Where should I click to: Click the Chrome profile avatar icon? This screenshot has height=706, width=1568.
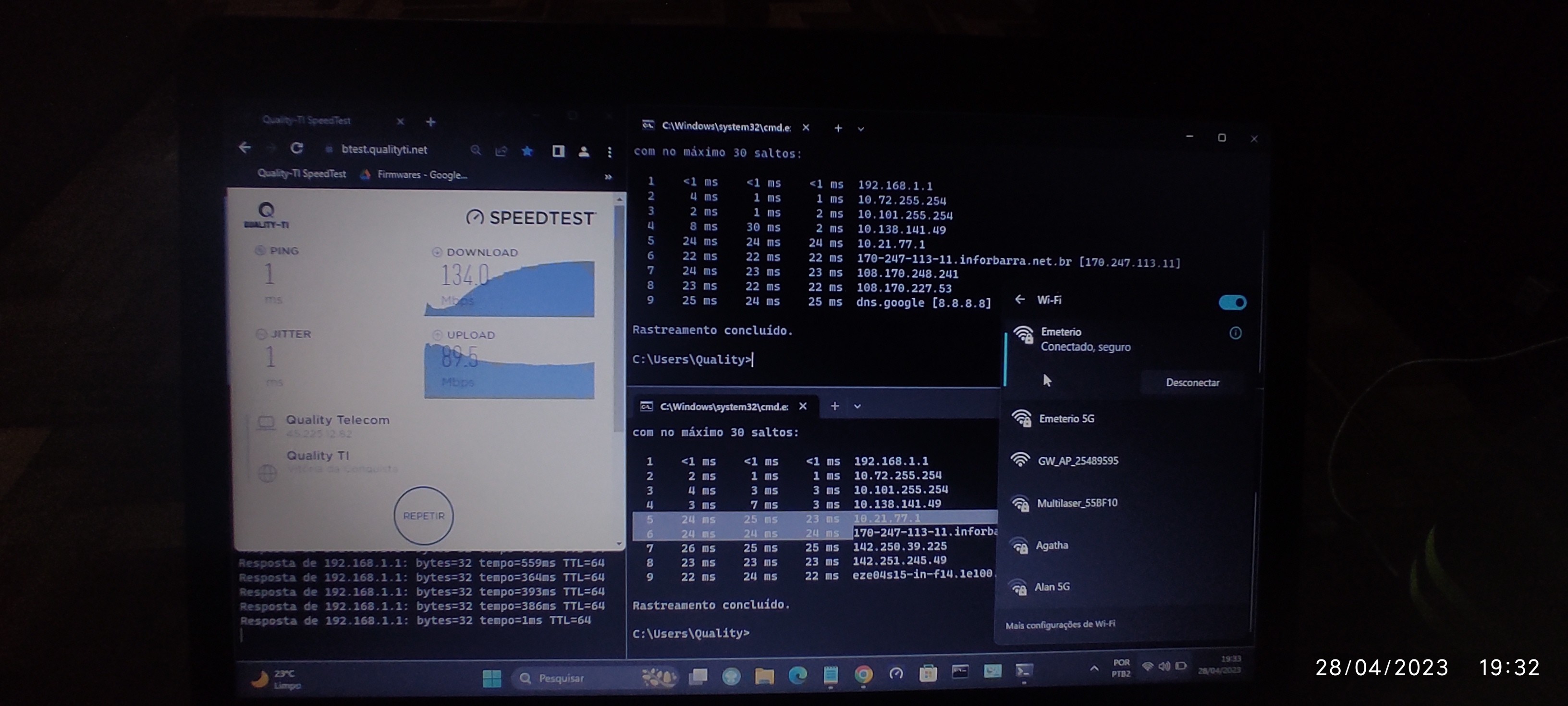[583, 152]
